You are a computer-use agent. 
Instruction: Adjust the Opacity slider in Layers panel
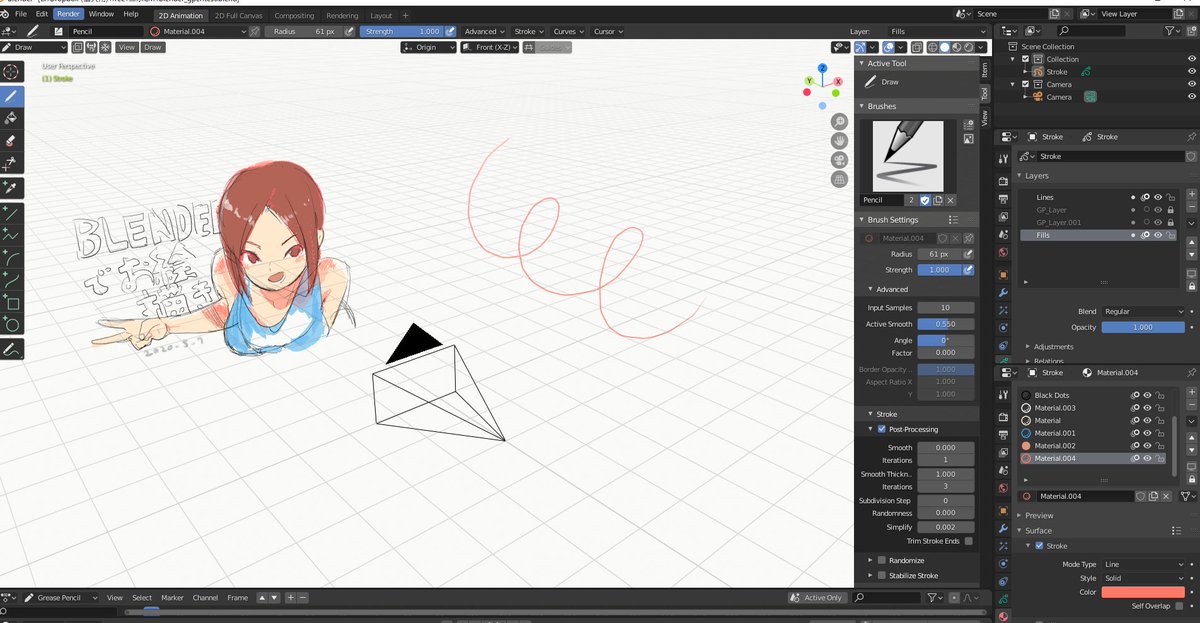coord(1143,327)
